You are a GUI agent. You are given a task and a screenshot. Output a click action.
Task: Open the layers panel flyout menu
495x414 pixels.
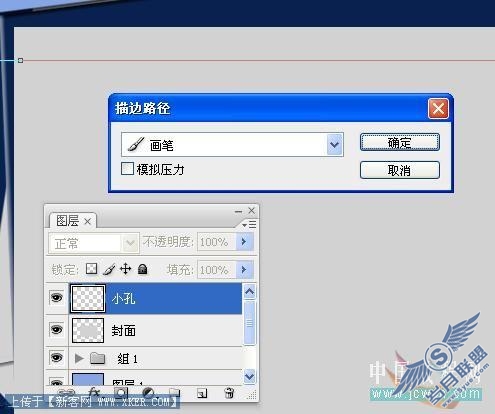(x=249, y=225)
